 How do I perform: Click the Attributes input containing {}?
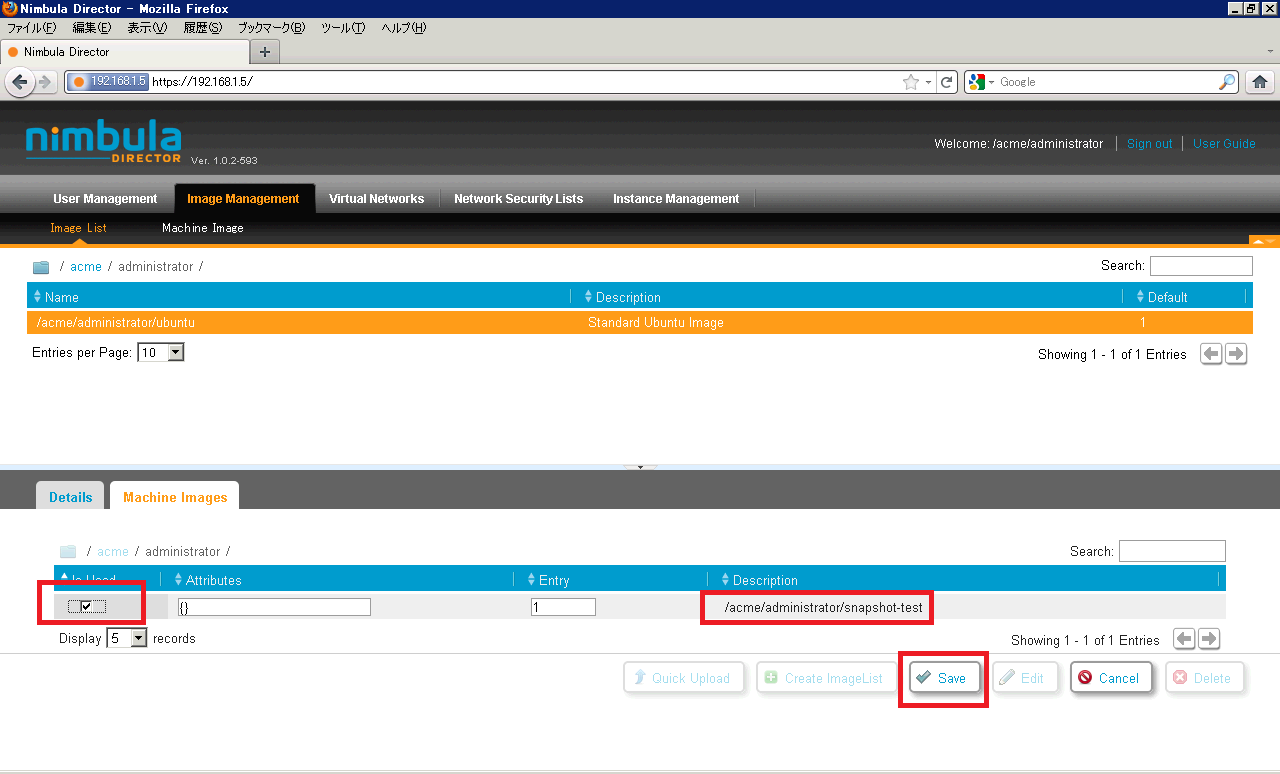click(x=274, y=607)
